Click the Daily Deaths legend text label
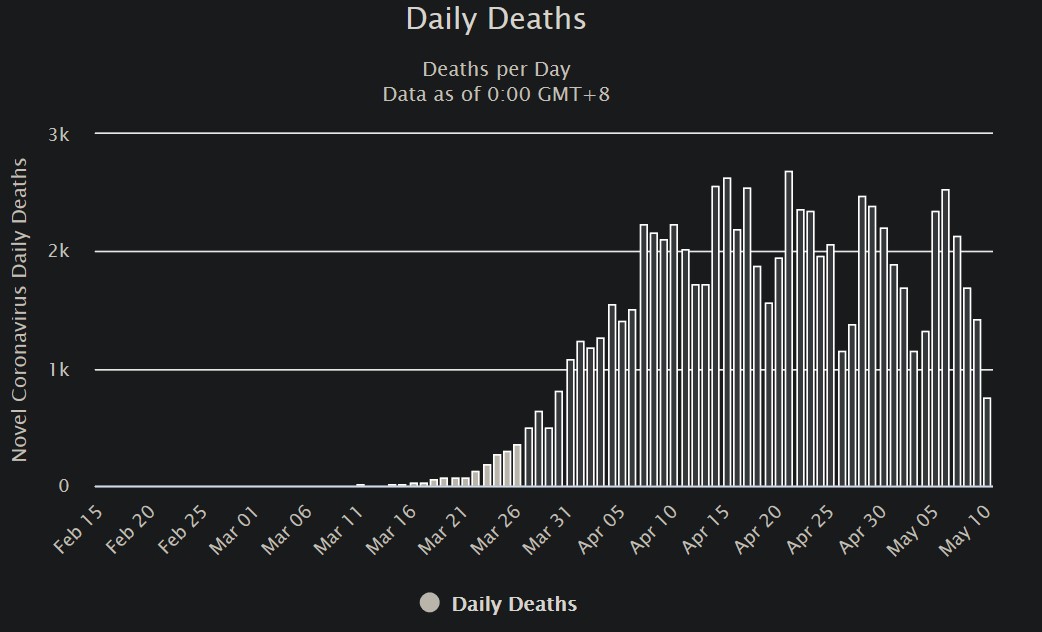Viewport: 1042px width, 632px height. coord(514,604)
